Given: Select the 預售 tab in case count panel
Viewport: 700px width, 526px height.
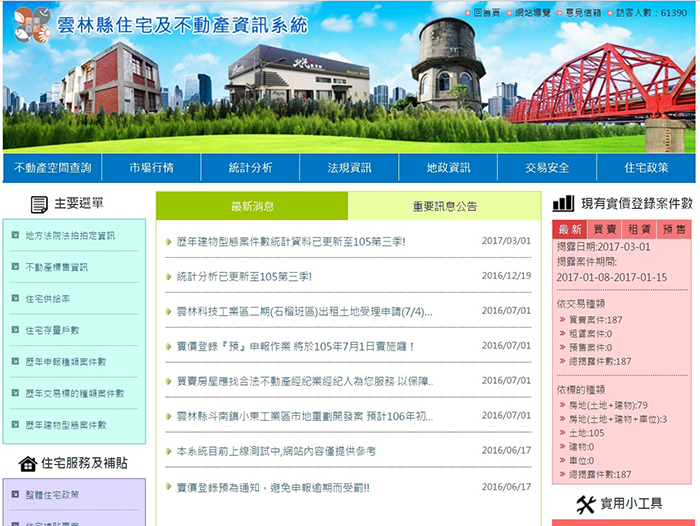Looking at the screenshot, I should point(674,230).
